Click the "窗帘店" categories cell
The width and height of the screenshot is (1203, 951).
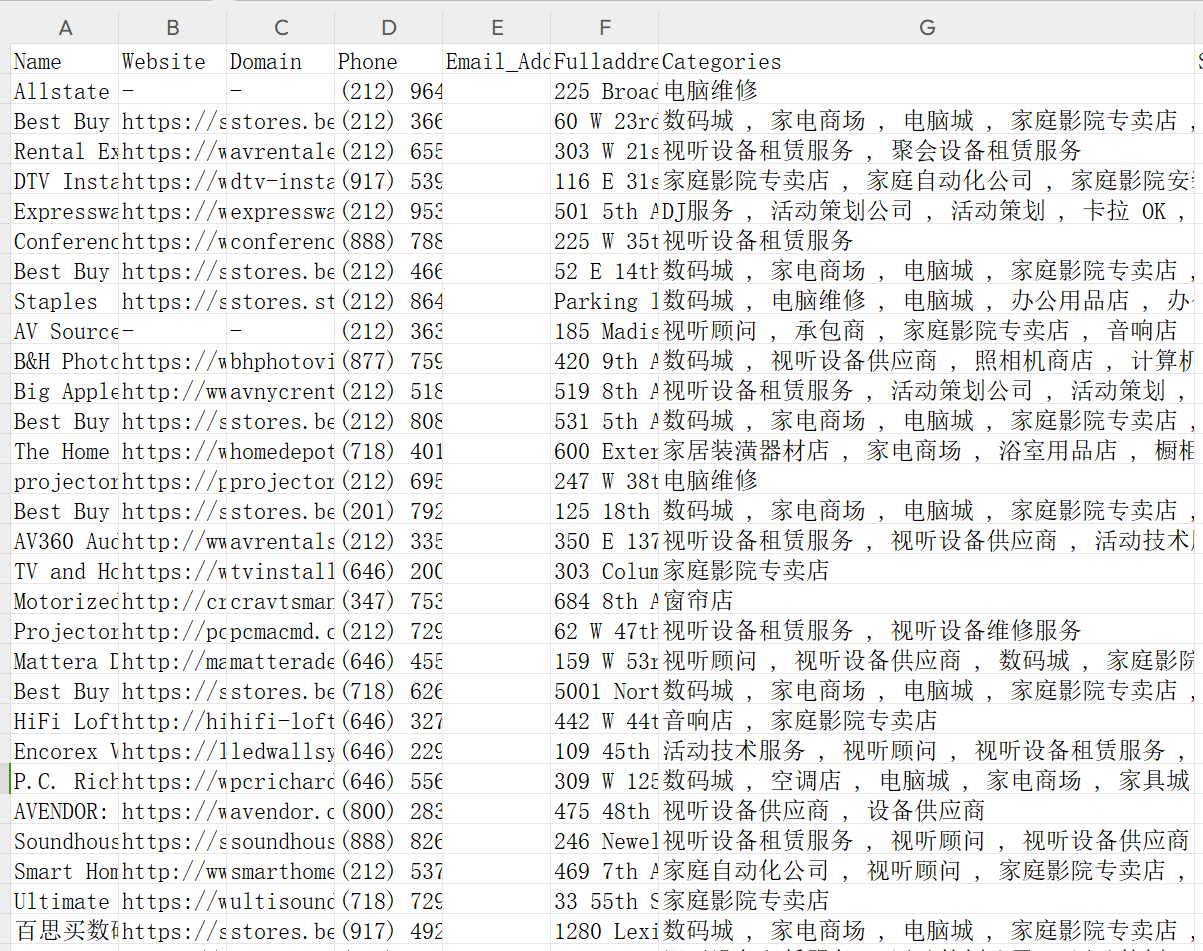[927, 601]
